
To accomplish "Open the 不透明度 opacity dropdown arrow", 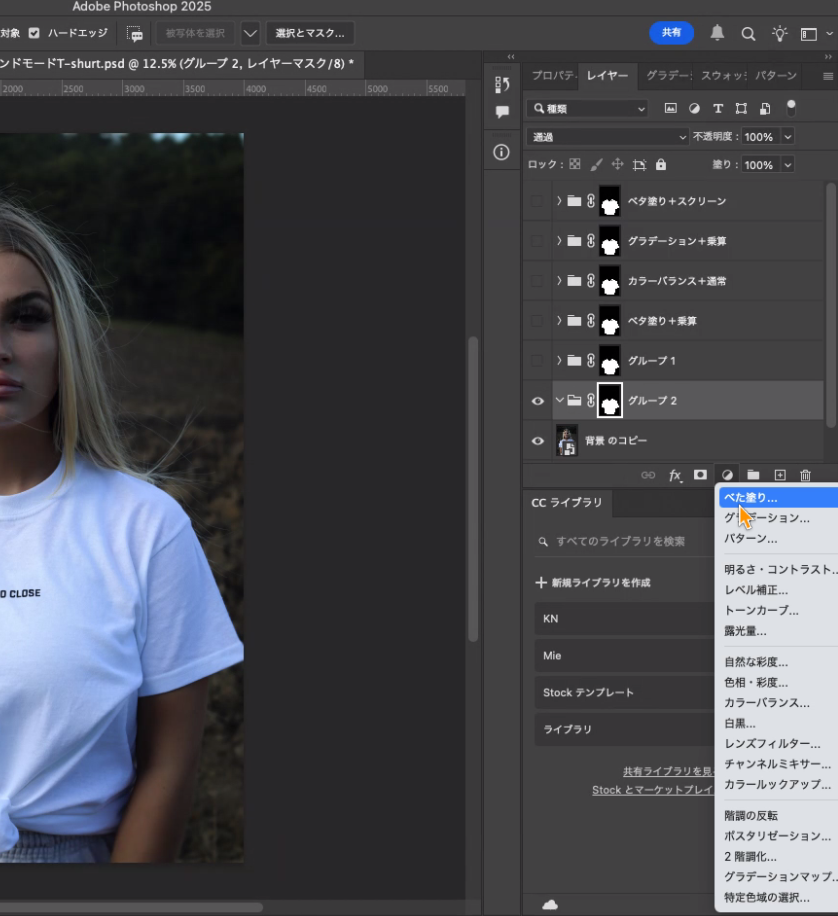I will click(x=788, y=137).
